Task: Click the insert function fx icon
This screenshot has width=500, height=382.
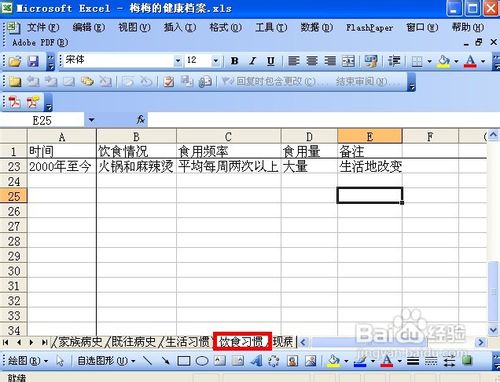Action: point(140,120)
